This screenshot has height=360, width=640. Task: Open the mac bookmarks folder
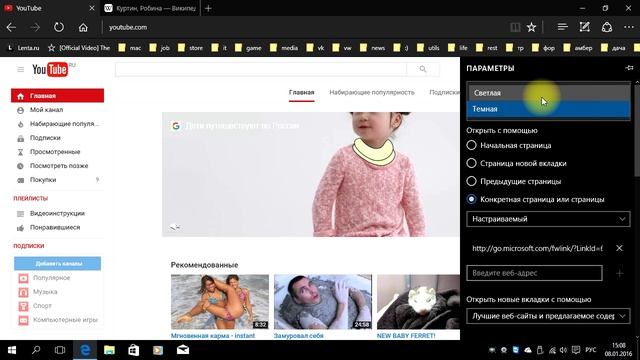130,48
